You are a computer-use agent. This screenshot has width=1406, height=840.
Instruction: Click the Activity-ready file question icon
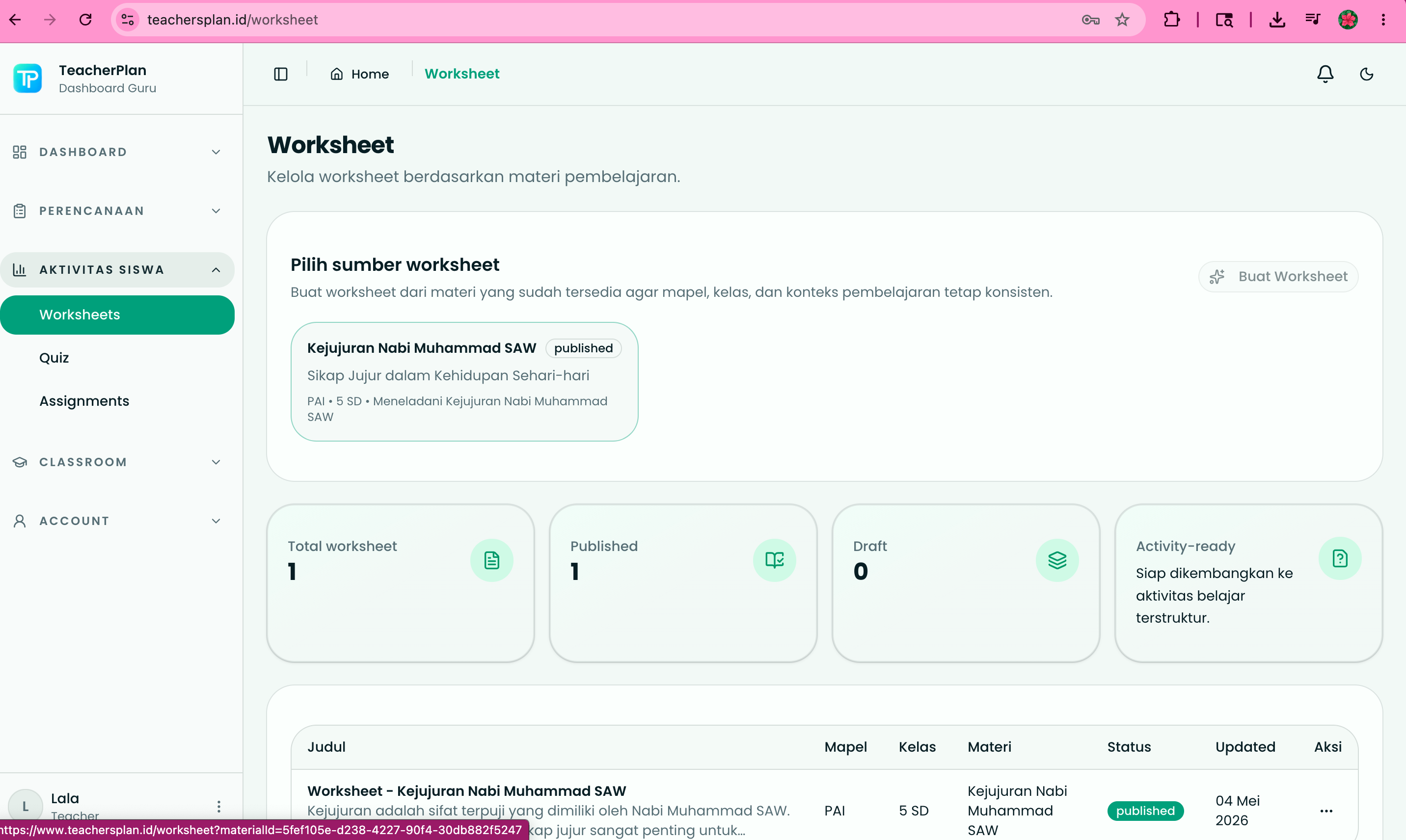pyautogui.click(x=1339, y=558)
